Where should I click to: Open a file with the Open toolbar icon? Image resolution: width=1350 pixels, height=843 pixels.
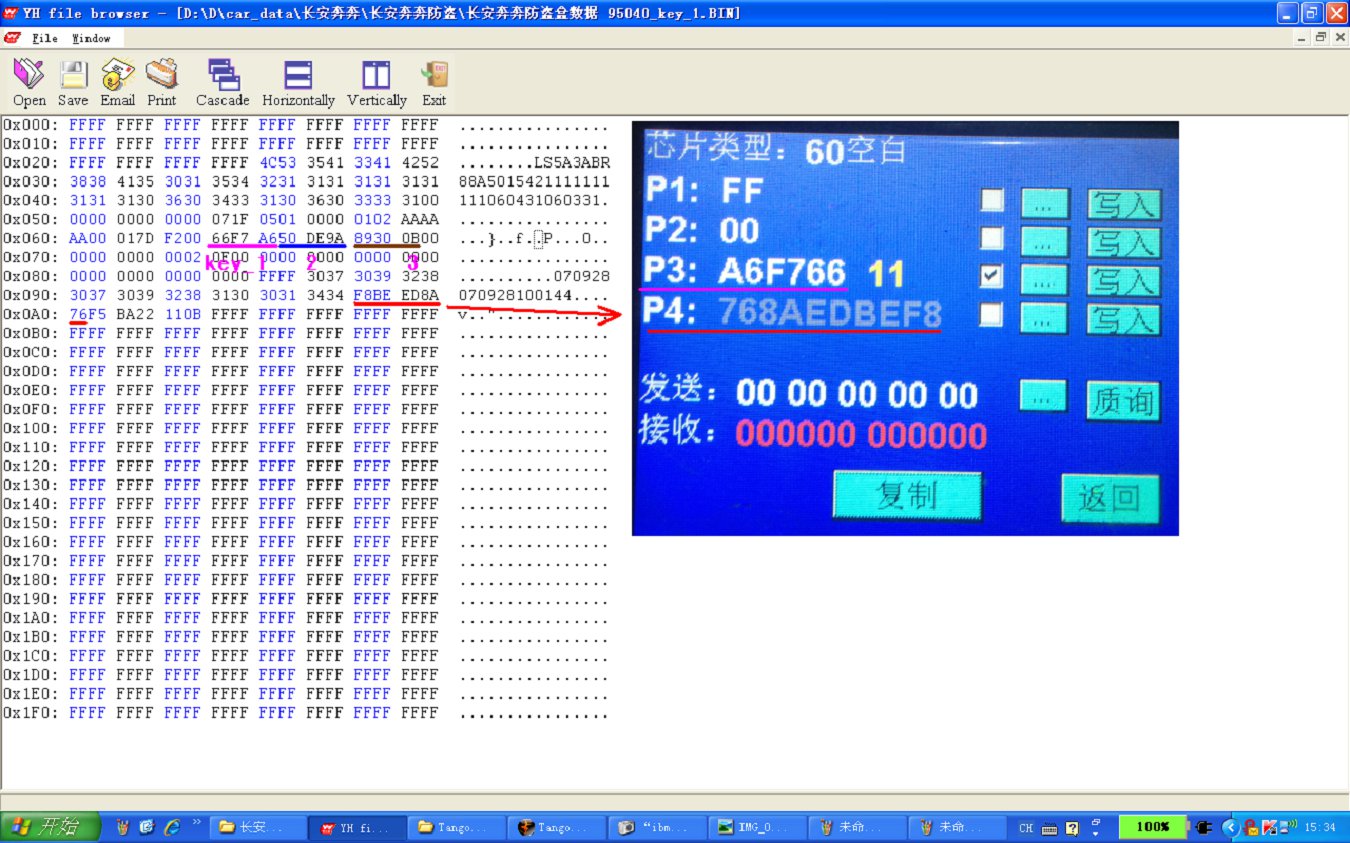pos(29,82)
